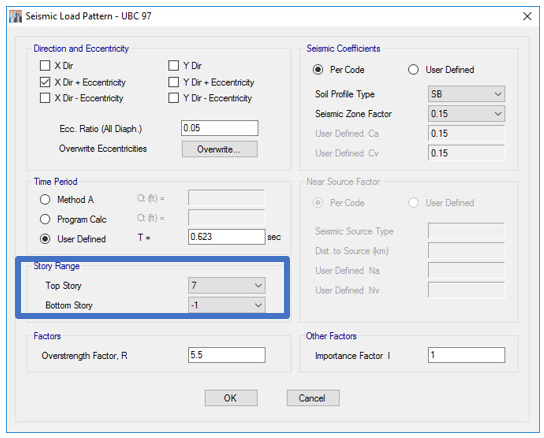544x438 pixels.
Task: Click the Method A Ct (ft) field
Action: 227,198
